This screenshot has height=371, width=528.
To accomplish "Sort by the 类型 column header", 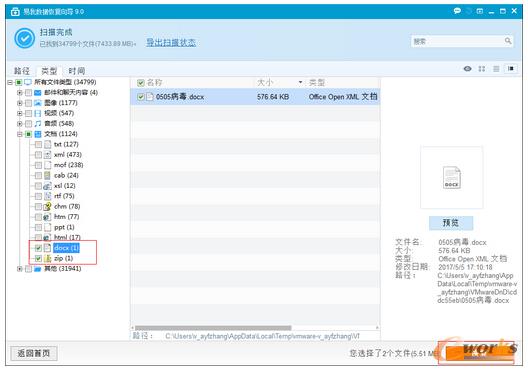I will coord(317,82).
